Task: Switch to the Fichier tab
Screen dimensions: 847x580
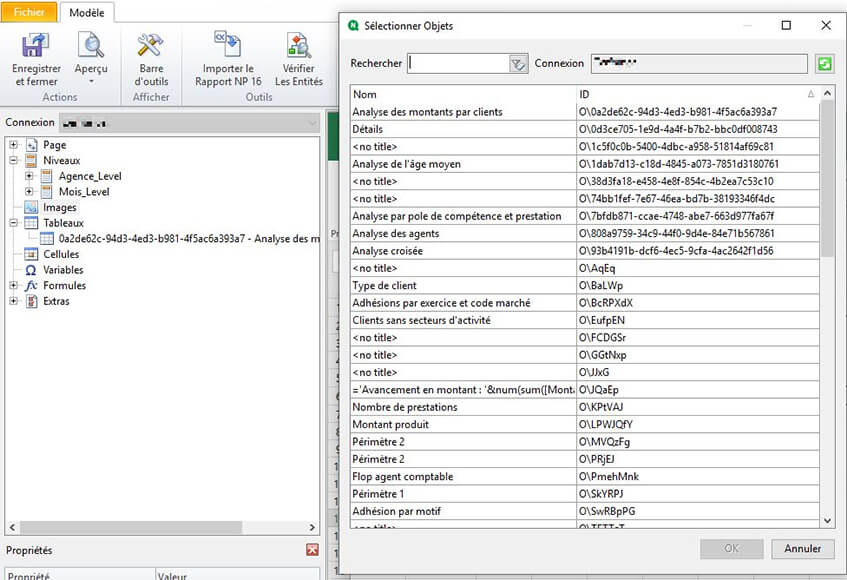Action: pos(29,11)
